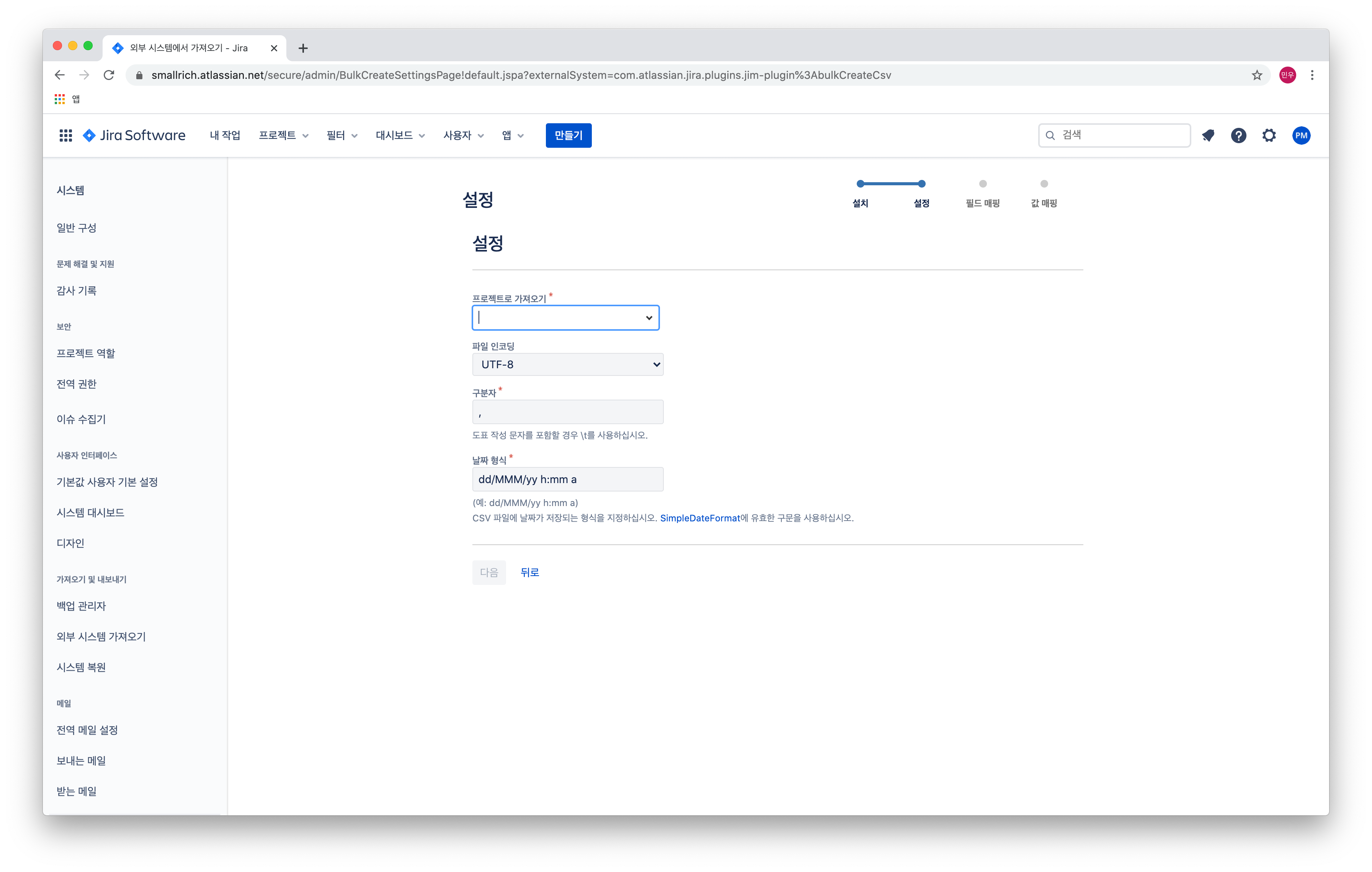Open the Chrome three-dot menu
The width and height of the screenshot is (1372, 872).
[1312, 75]
